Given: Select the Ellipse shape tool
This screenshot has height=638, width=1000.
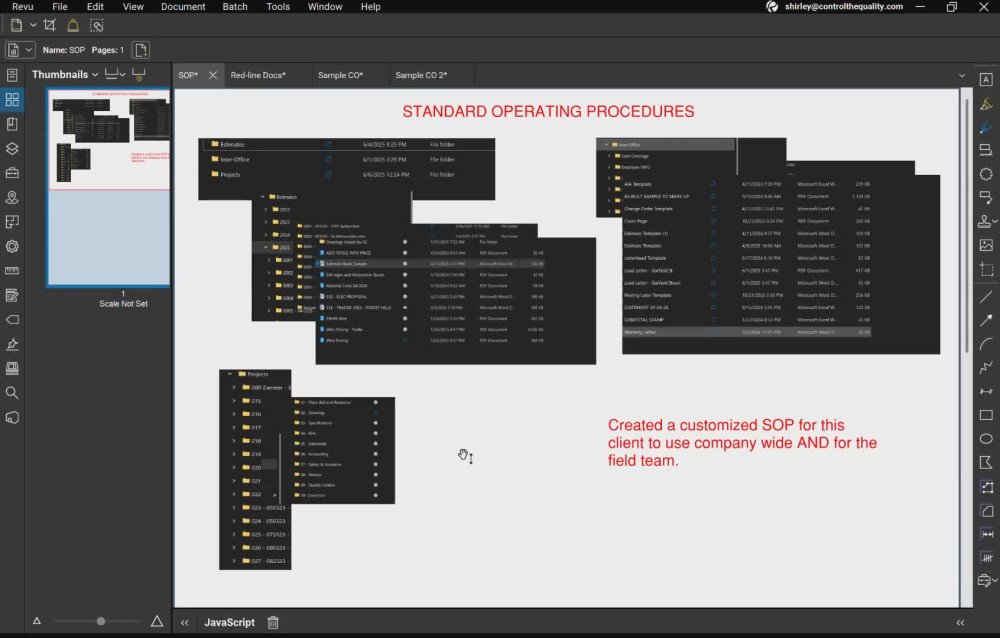Looking at the screenshot, I should pos(986,439).
